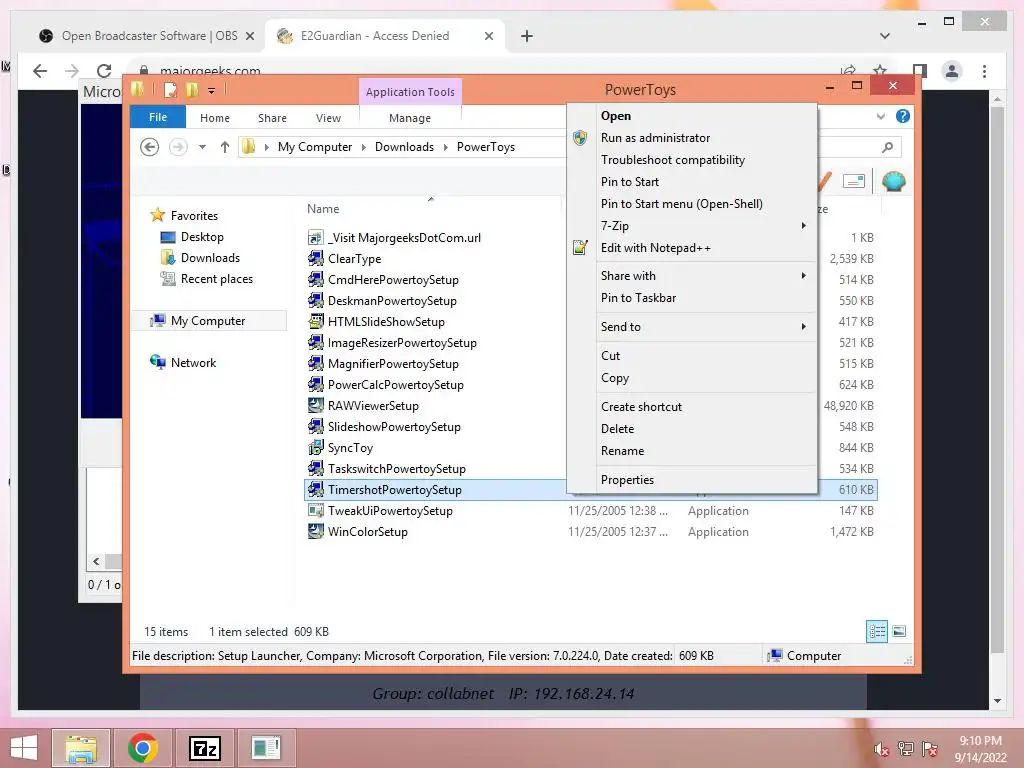This screenshot has width=1024, height=768.
Task: Switch to Large icons view in status bar
Action: click(899, 631)
